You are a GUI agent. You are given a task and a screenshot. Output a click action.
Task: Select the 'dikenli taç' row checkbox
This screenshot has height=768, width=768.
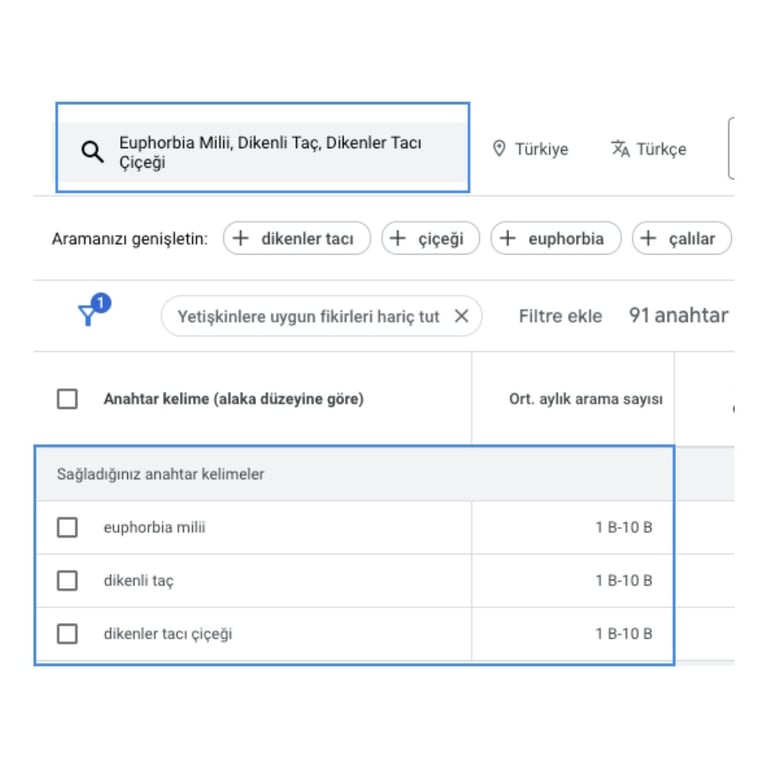click(x=67, y=580)
